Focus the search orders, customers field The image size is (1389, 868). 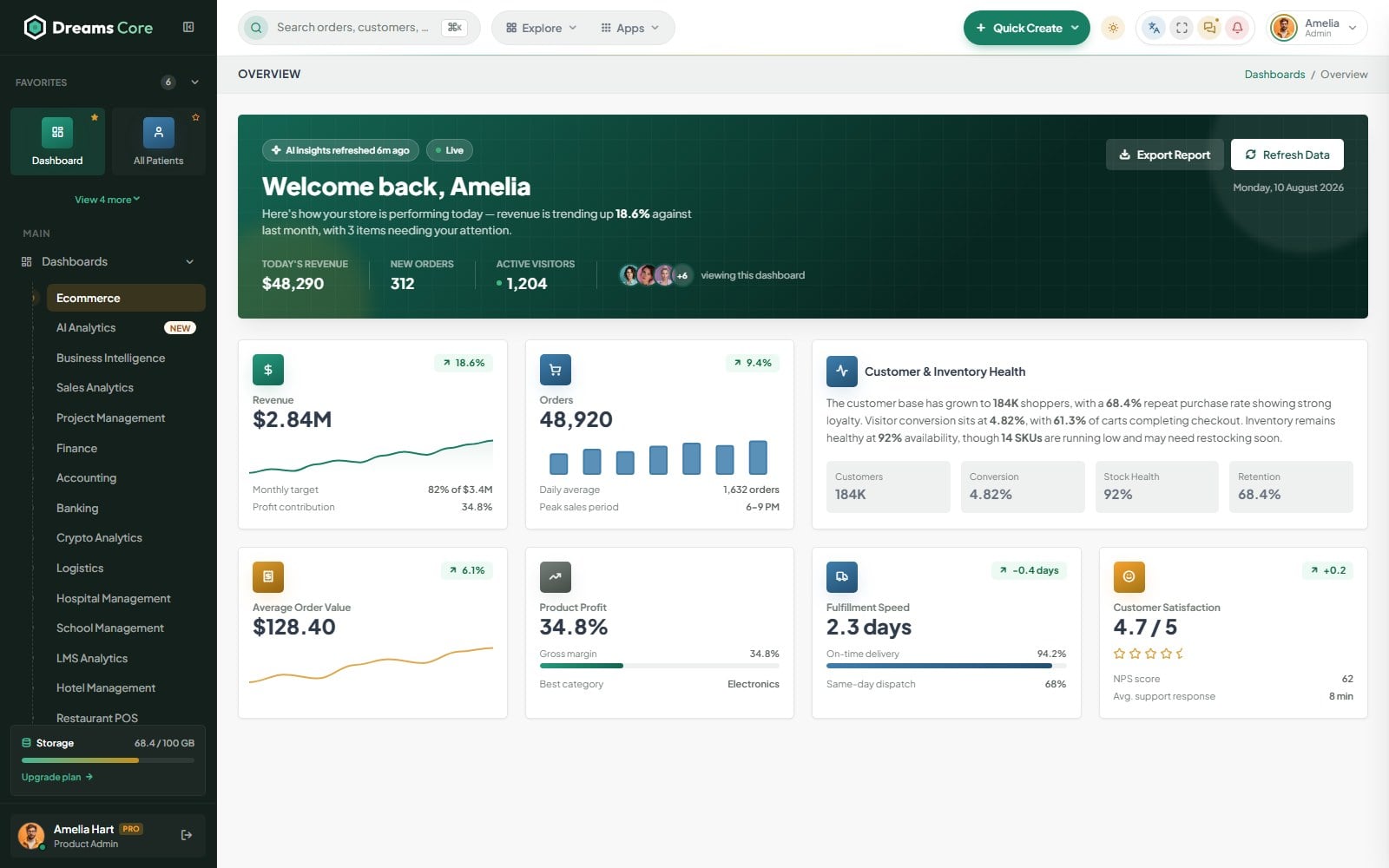point(359,28)
